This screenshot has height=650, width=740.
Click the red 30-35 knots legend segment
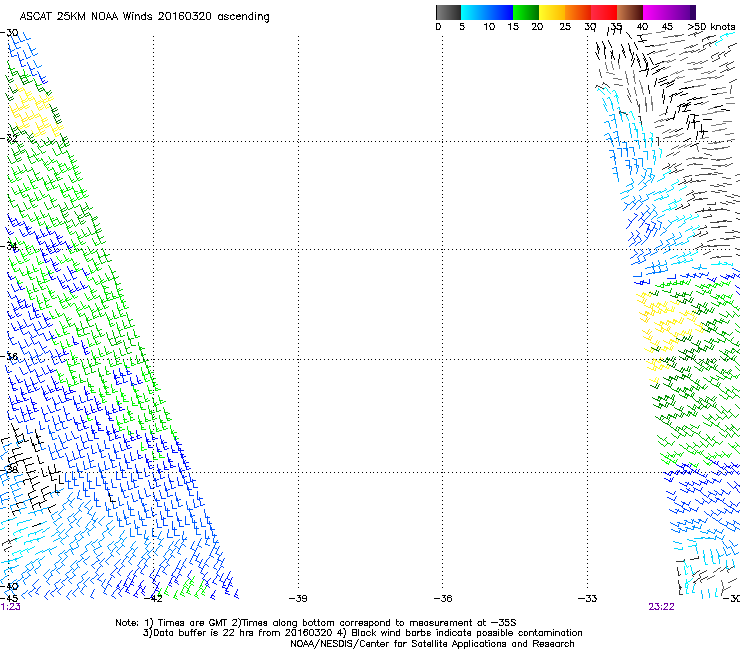coord(604,12)
